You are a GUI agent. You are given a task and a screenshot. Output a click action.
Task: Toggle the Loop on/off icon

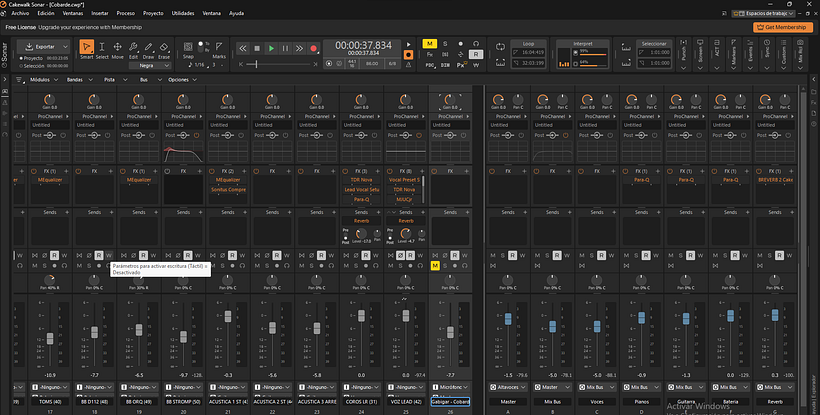pos(500,47)
